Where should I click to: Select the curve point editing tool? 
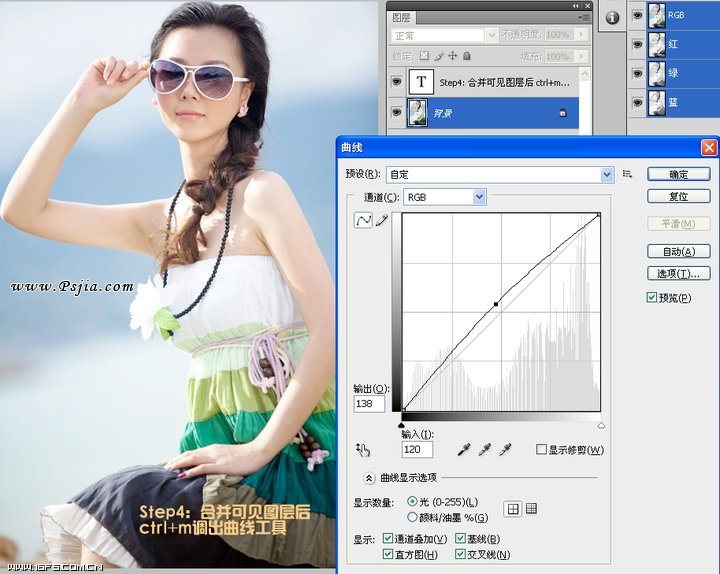click(363, 220)
